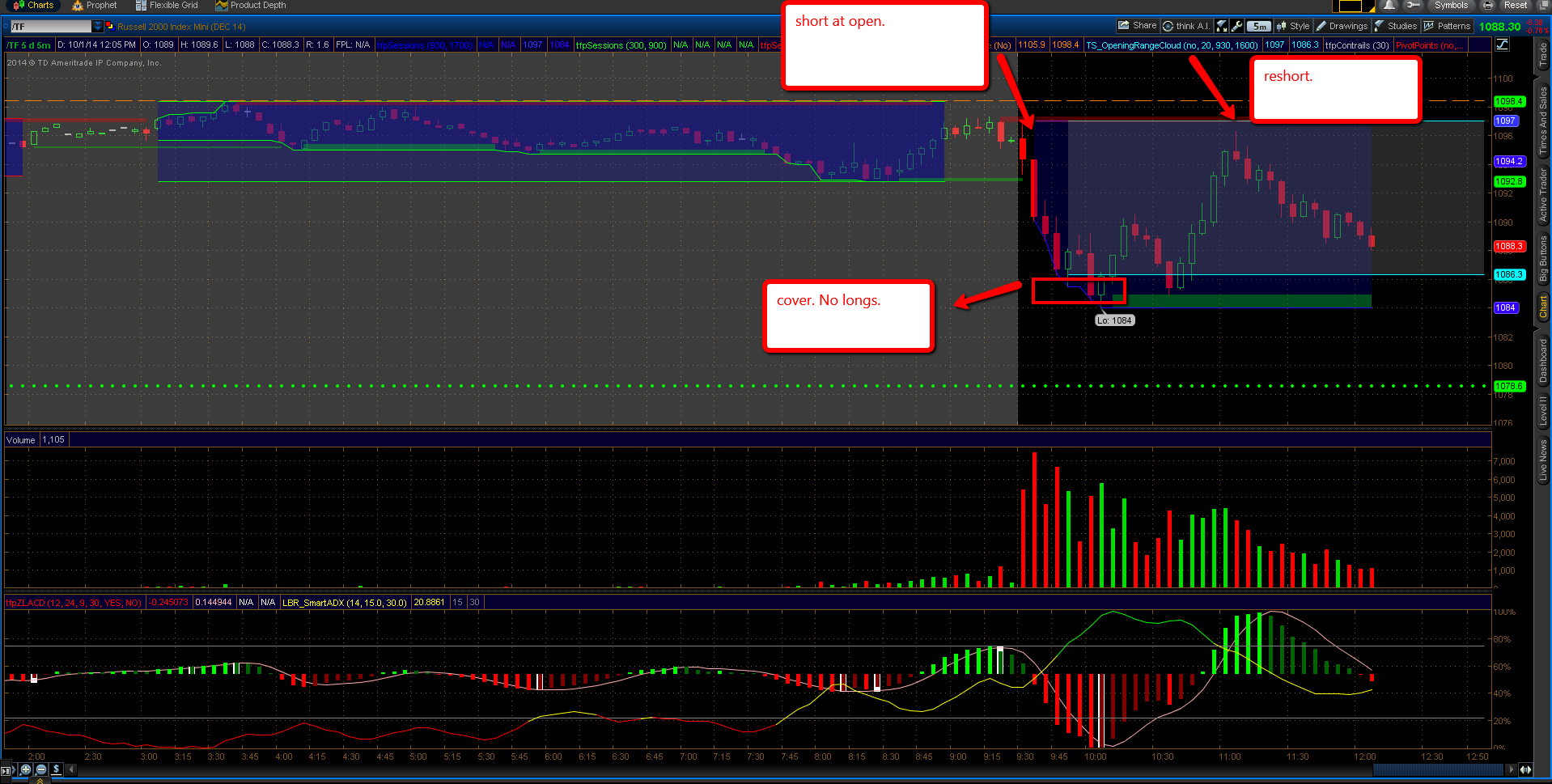Viewport: 1552px width, 784px height.
Task: Click the Symbols button
Action: [x=1450, y=5]
